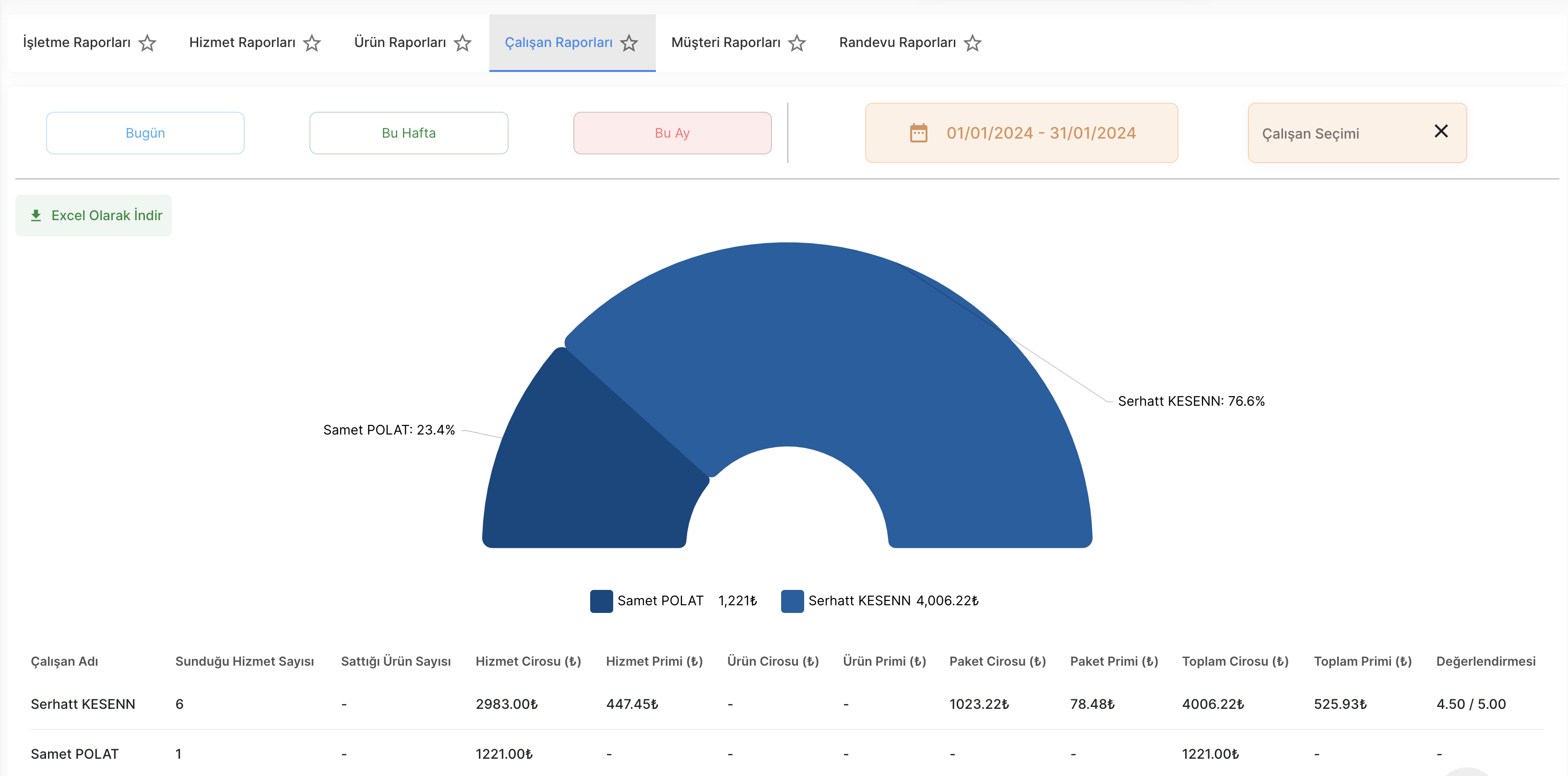Screen dimensions: 1568x776
Task: Click Sunduğu Hizmet Sayısı column header
Action: 245,661
